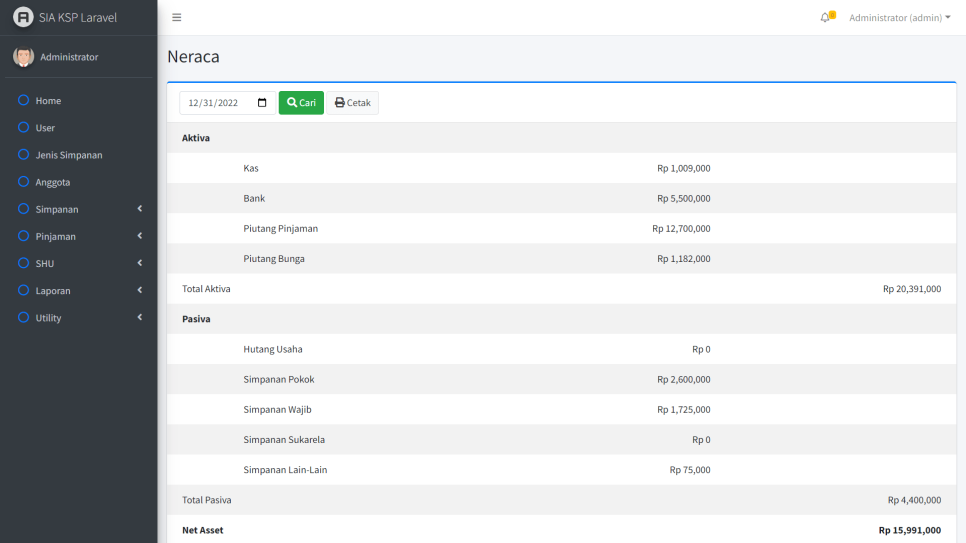The image size is (966, 543).
Task: Expand the Laporan submenu chevron
Action: point(140,290)
